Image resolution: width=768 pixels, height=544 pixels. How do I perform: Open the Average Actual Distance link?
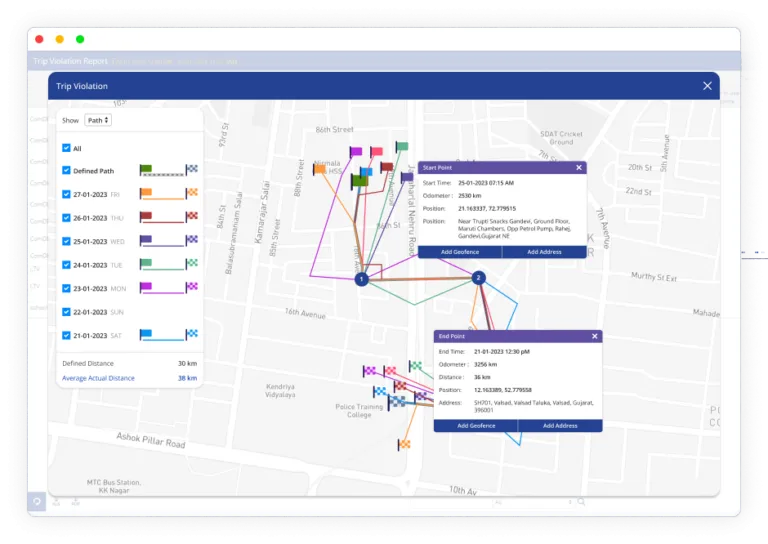(98, 378)
